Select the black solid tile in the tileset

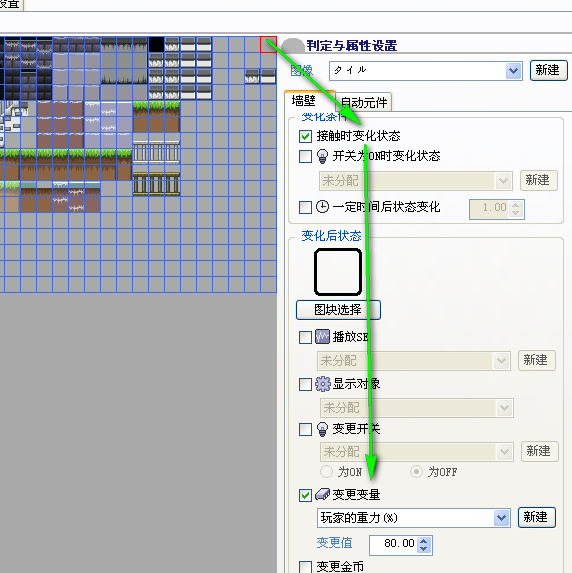point(156,45)
